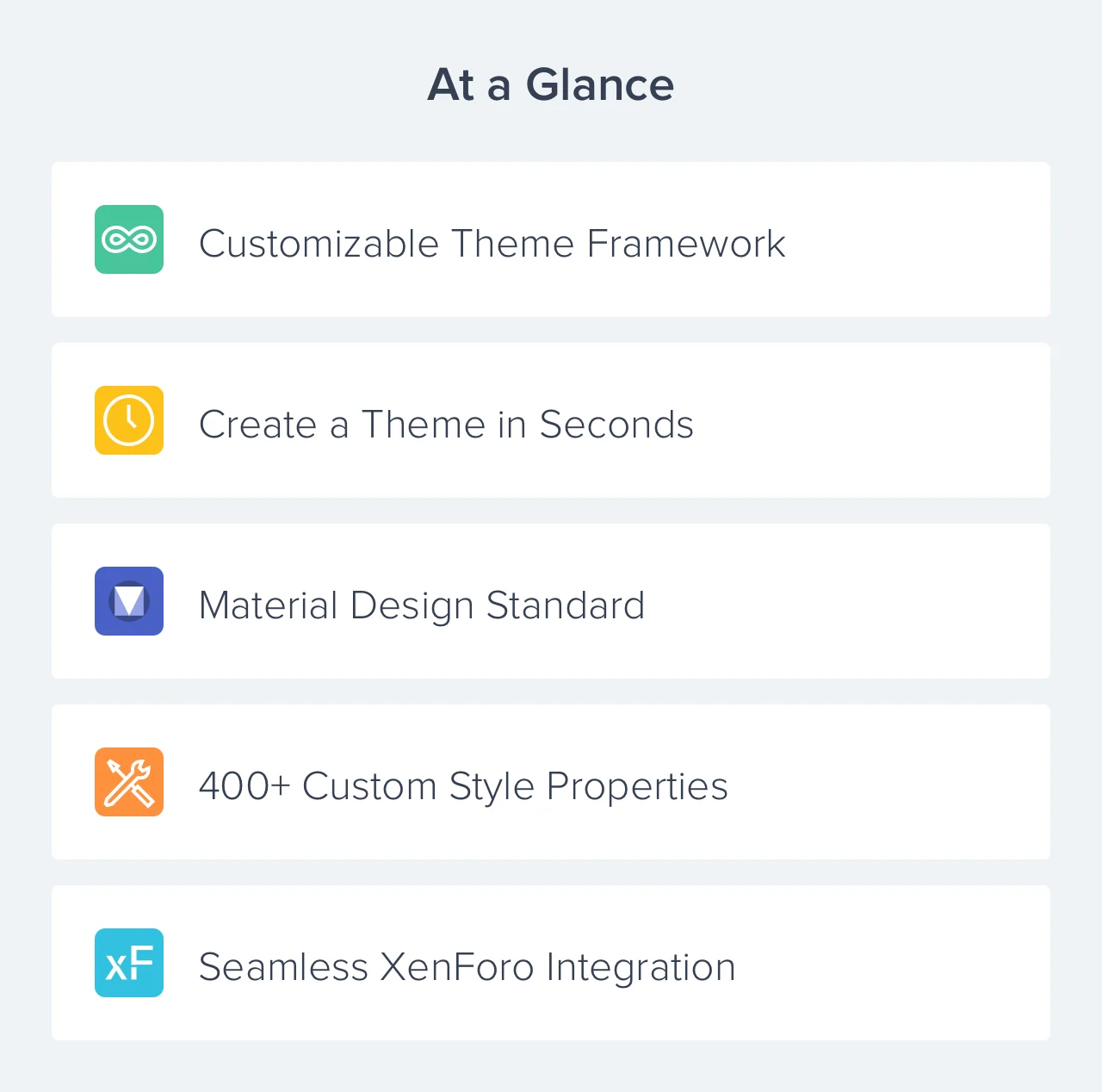The width and height of the screenshot is (1102, 1092).
Task: Click the word Integration in the last card
Action: coord(641,967)
